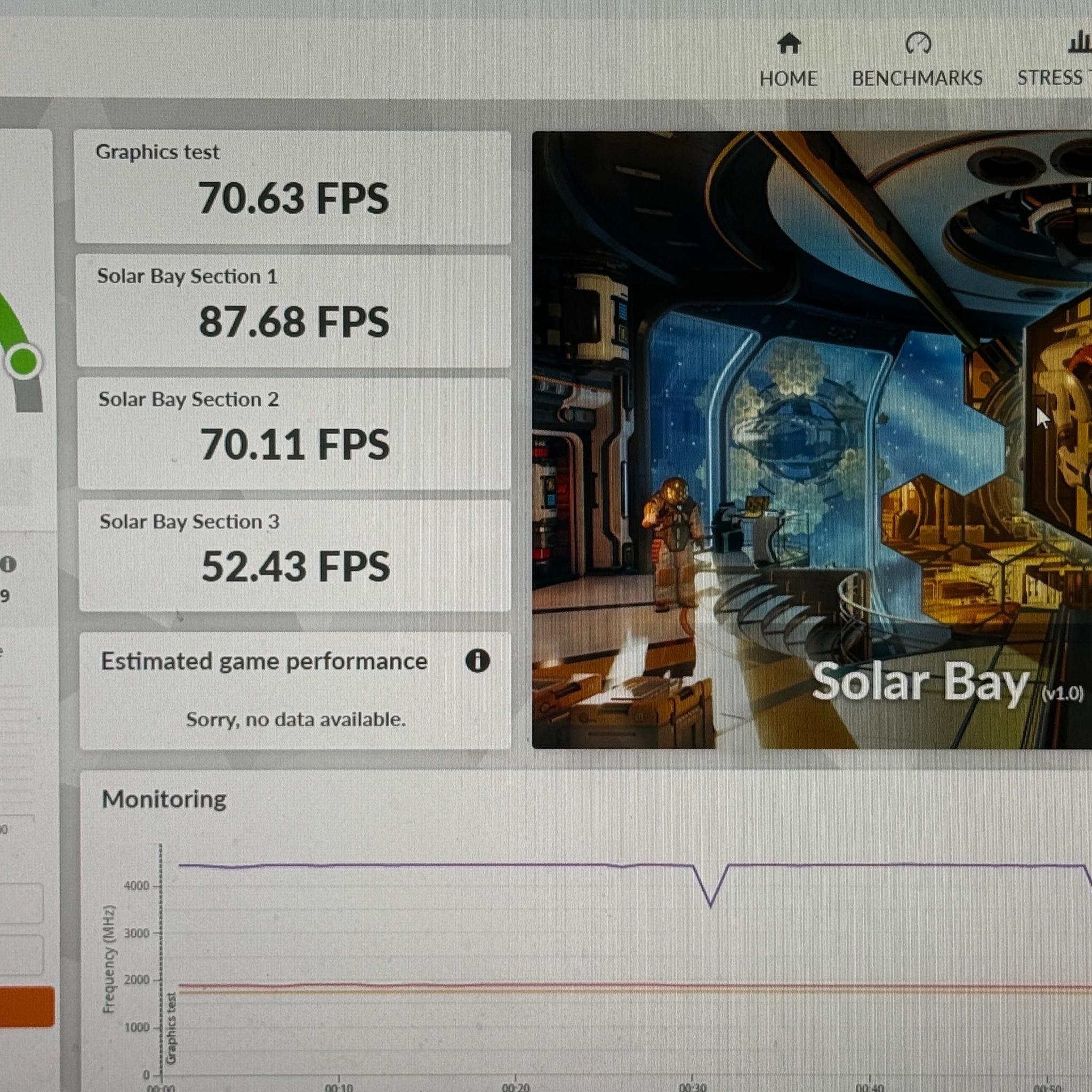Click the BENCHMARKS menu label
1092x1092 pixels.
coord(917,78)
